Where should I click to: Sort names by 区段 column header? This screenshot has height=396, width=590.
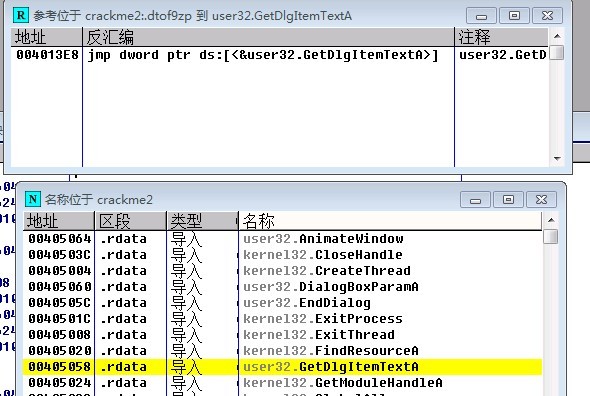(x=130, y=221)
